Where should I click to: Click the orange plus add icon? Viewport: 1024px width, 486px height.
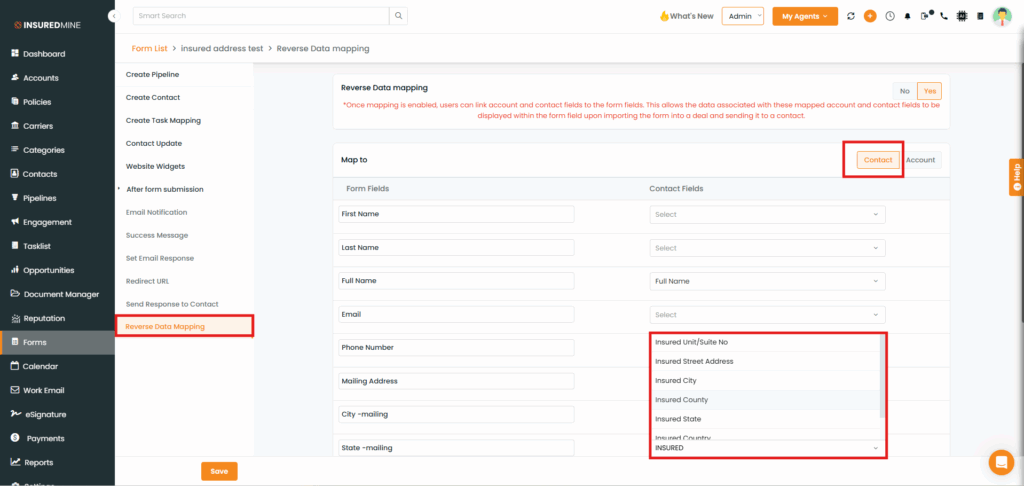click(870, 16)
